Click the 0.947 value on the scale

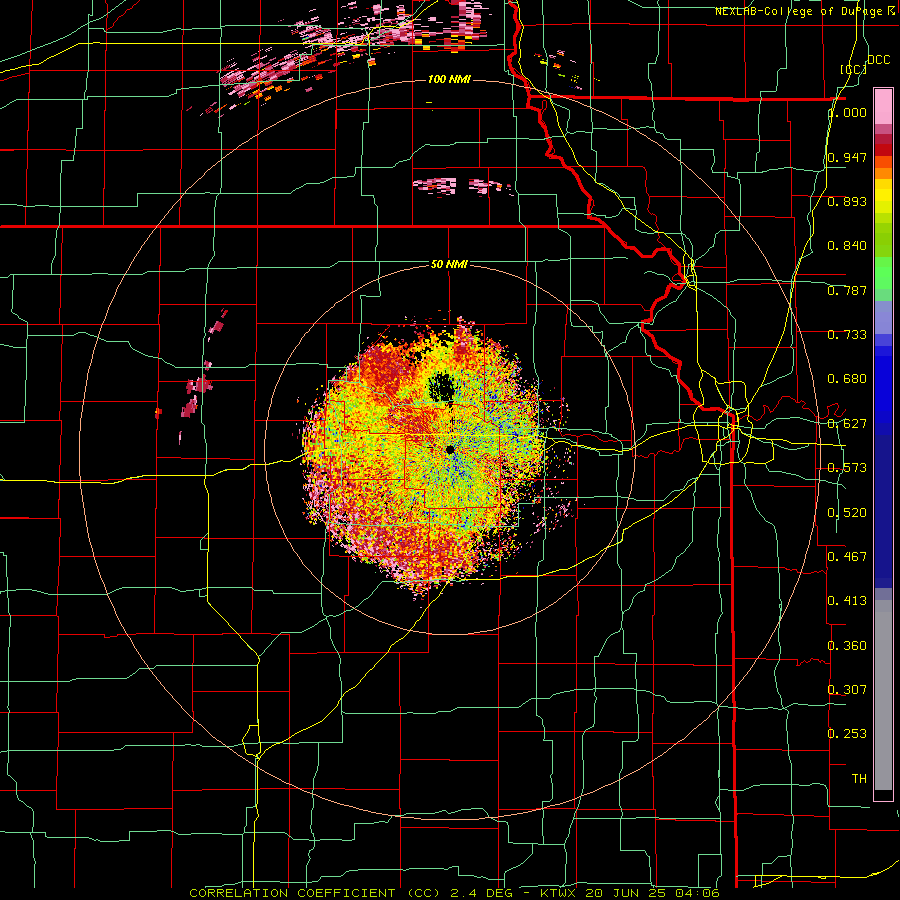[x=847, y=157]
